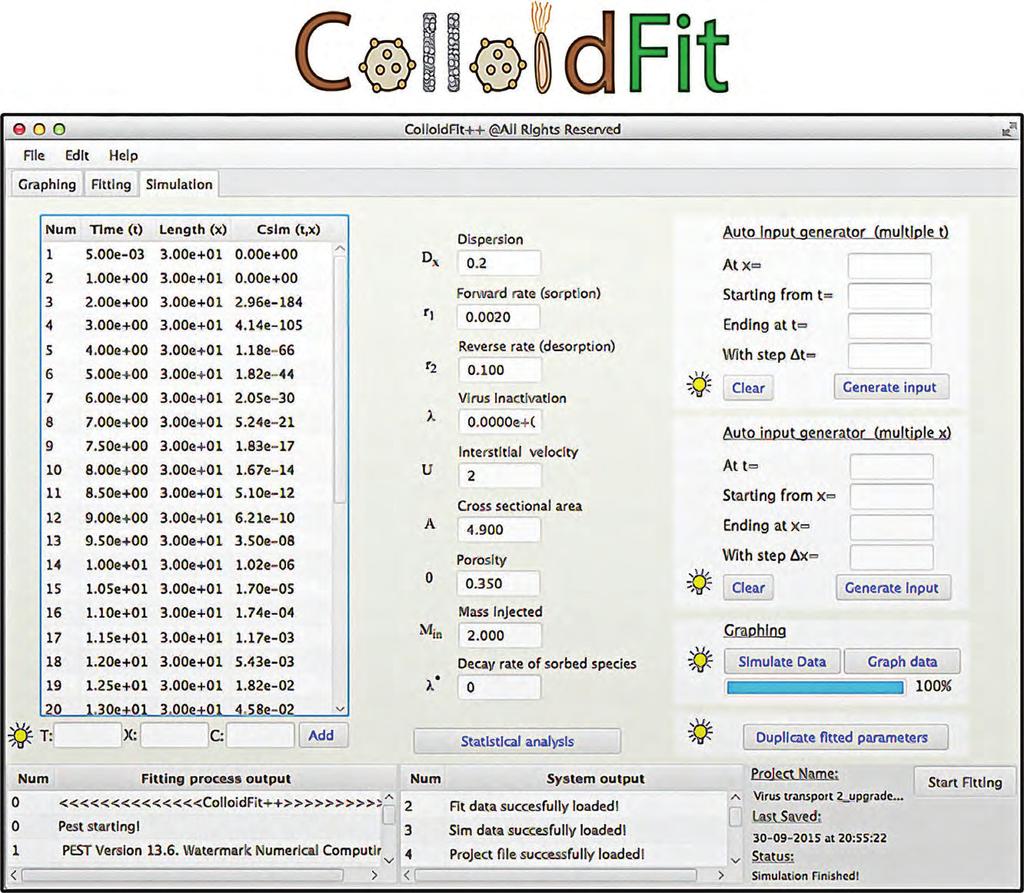The width and height of the screenshot is (1024, 893).
Task: Click lightbulb hint beside the T: input
Action: pos(20,736)
